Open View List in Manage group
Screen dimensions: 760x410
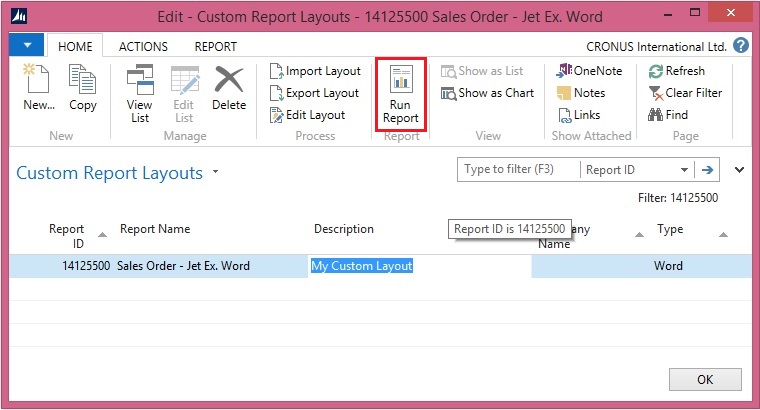(x=140, y=93)
